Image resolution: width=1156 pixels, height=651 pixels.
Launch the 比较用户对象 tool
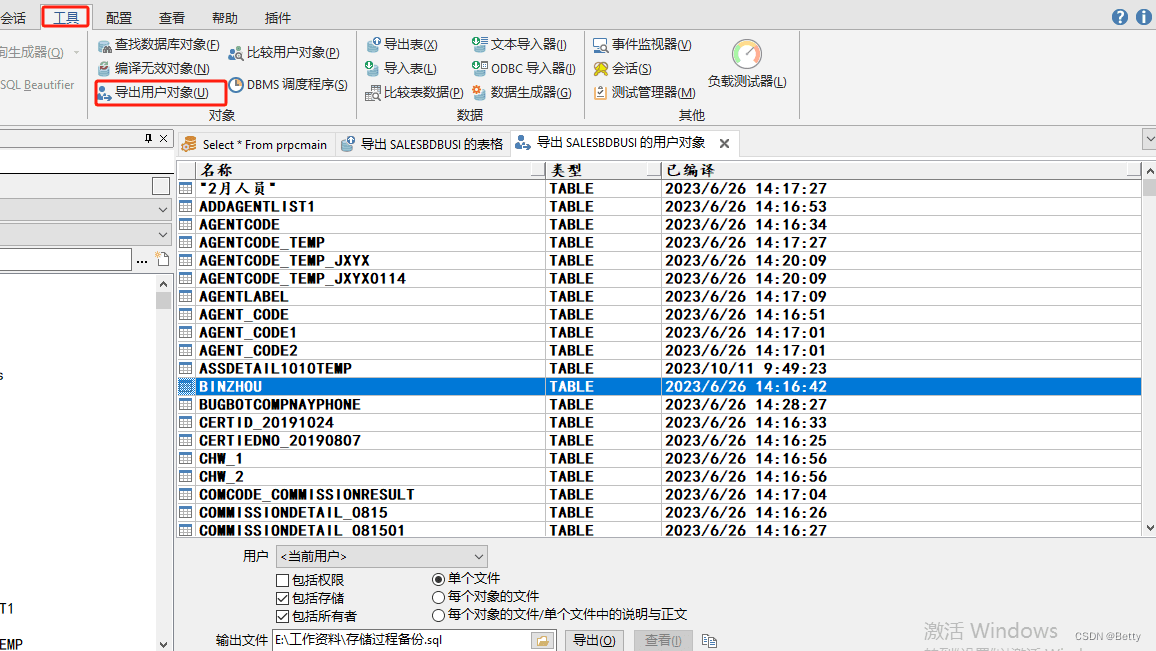coord(294,51)
